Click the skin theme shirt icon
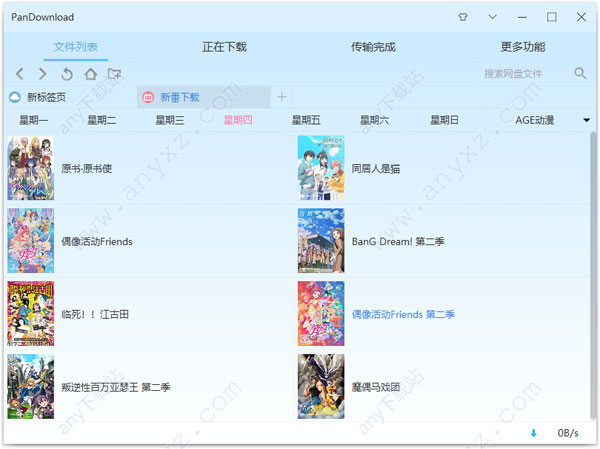Image resolution: width=600 pixels, height=449 pixels. 463,17
